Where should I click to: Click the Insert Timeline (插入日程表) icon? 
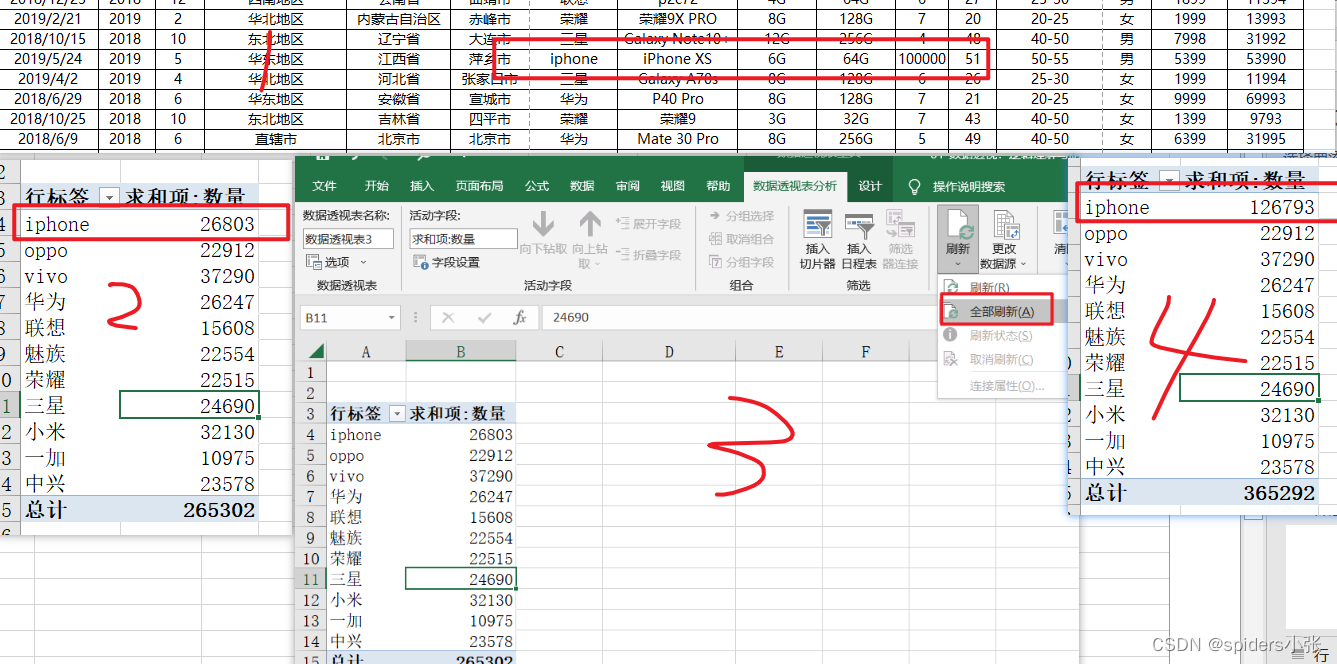click(859, 225)
